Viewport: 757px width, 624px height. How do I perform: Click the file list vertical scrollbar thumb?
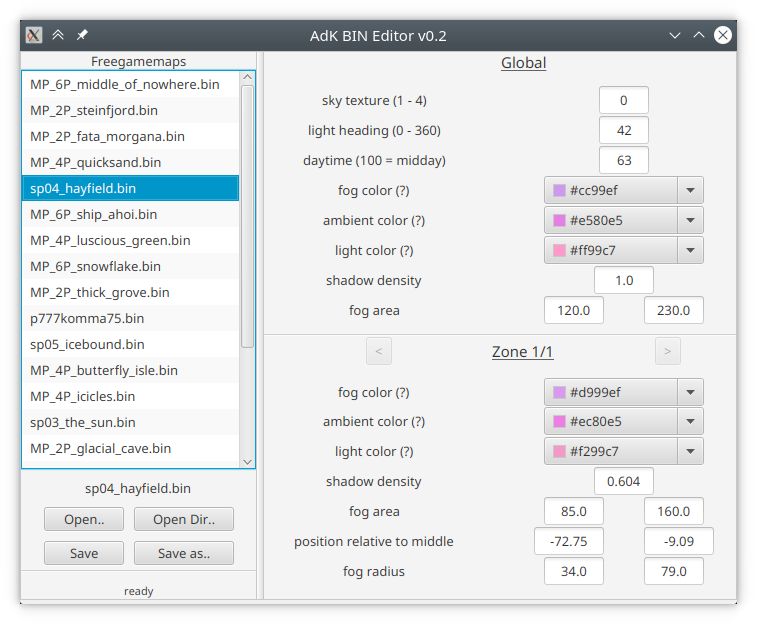(x=247, y=216)
